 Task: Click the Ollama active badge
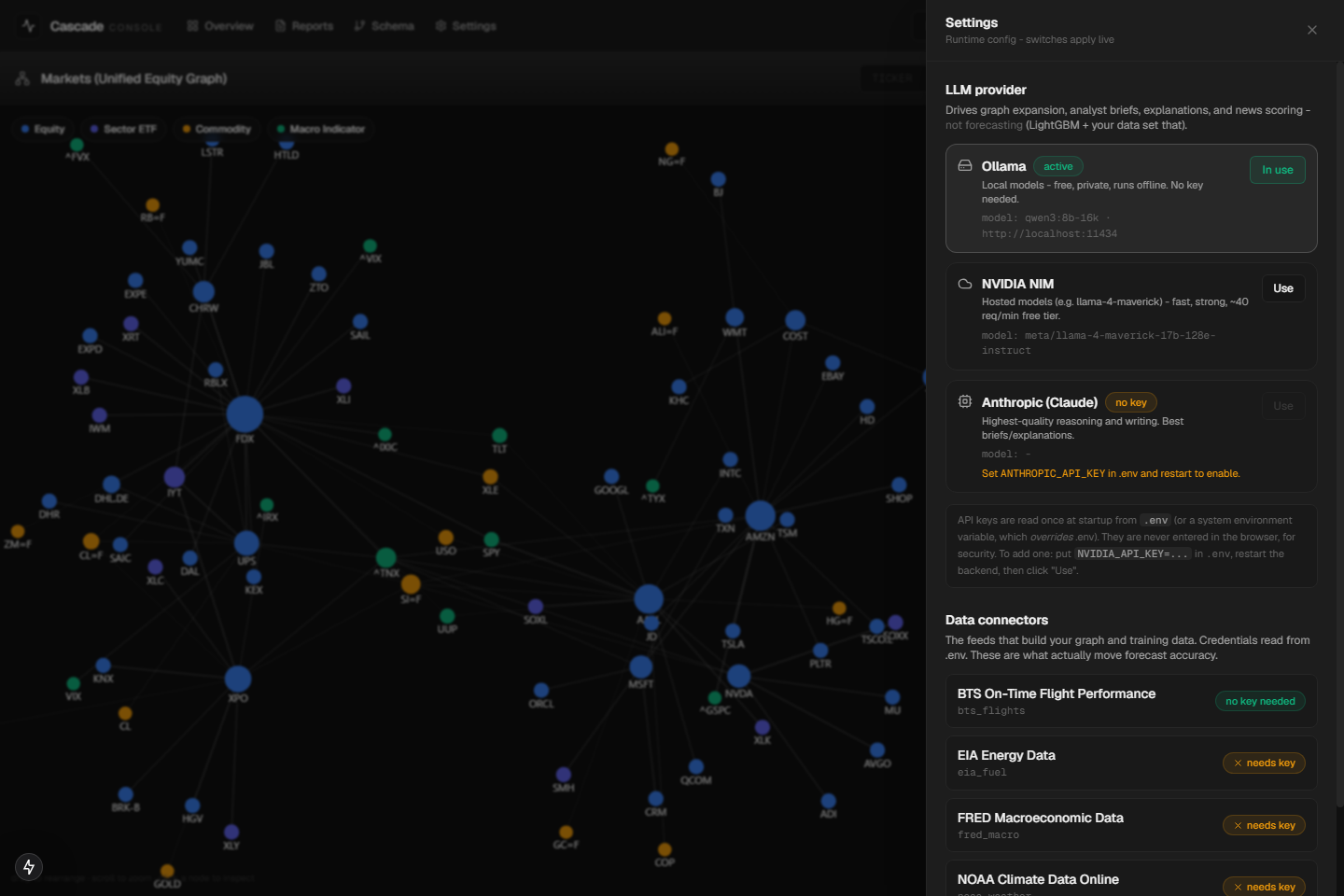click(1058, 166)
